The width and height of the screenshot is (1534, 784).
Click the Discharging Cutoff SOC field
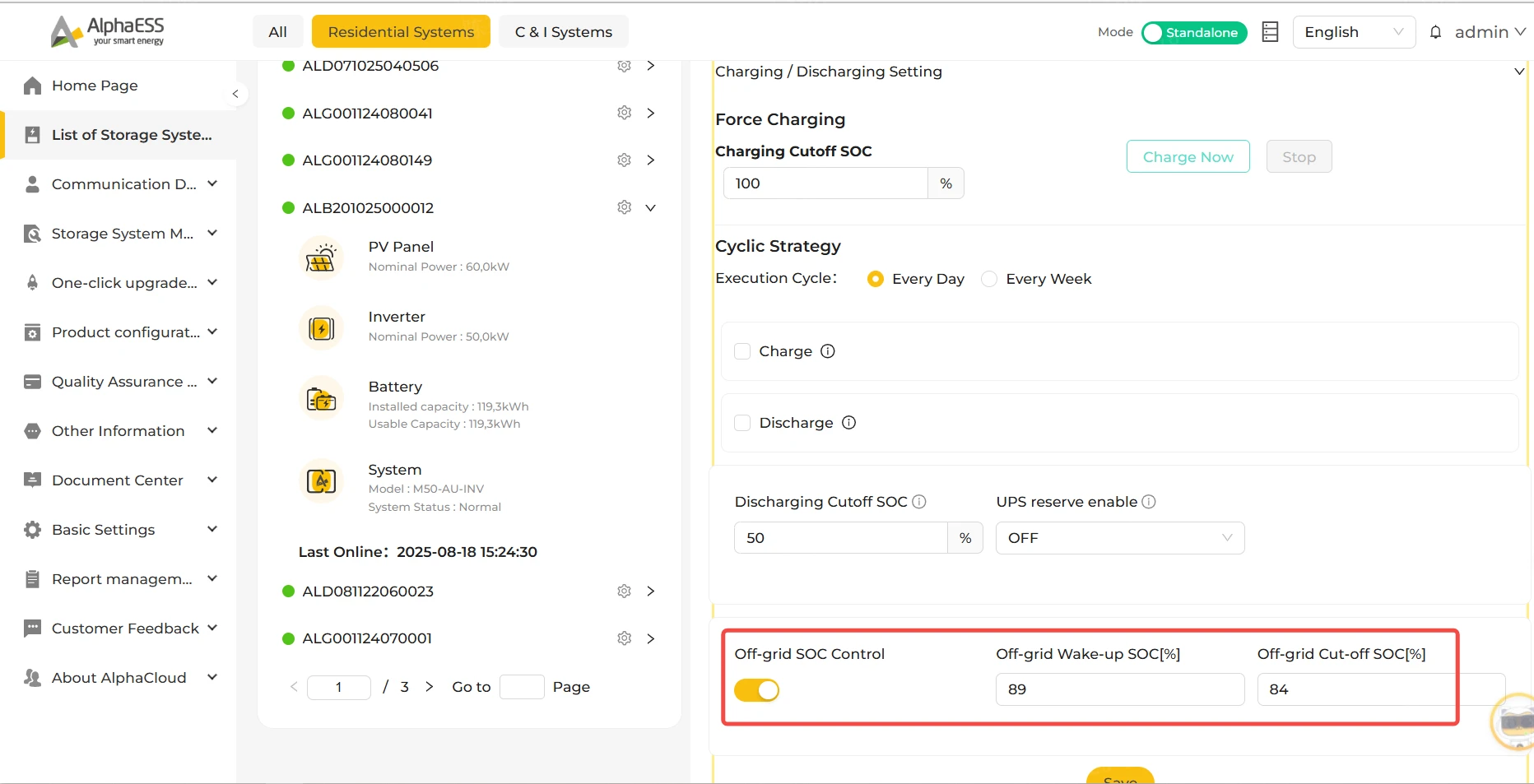pyautogui.click(x=840, y=538)
